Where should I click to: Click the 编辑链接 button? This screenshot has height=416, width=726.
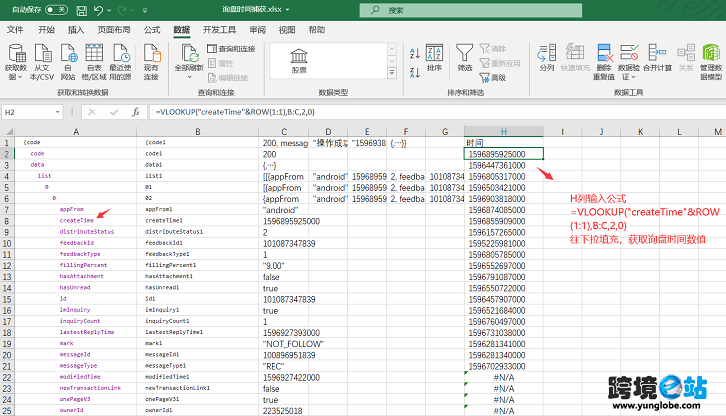tap(228, 78)
